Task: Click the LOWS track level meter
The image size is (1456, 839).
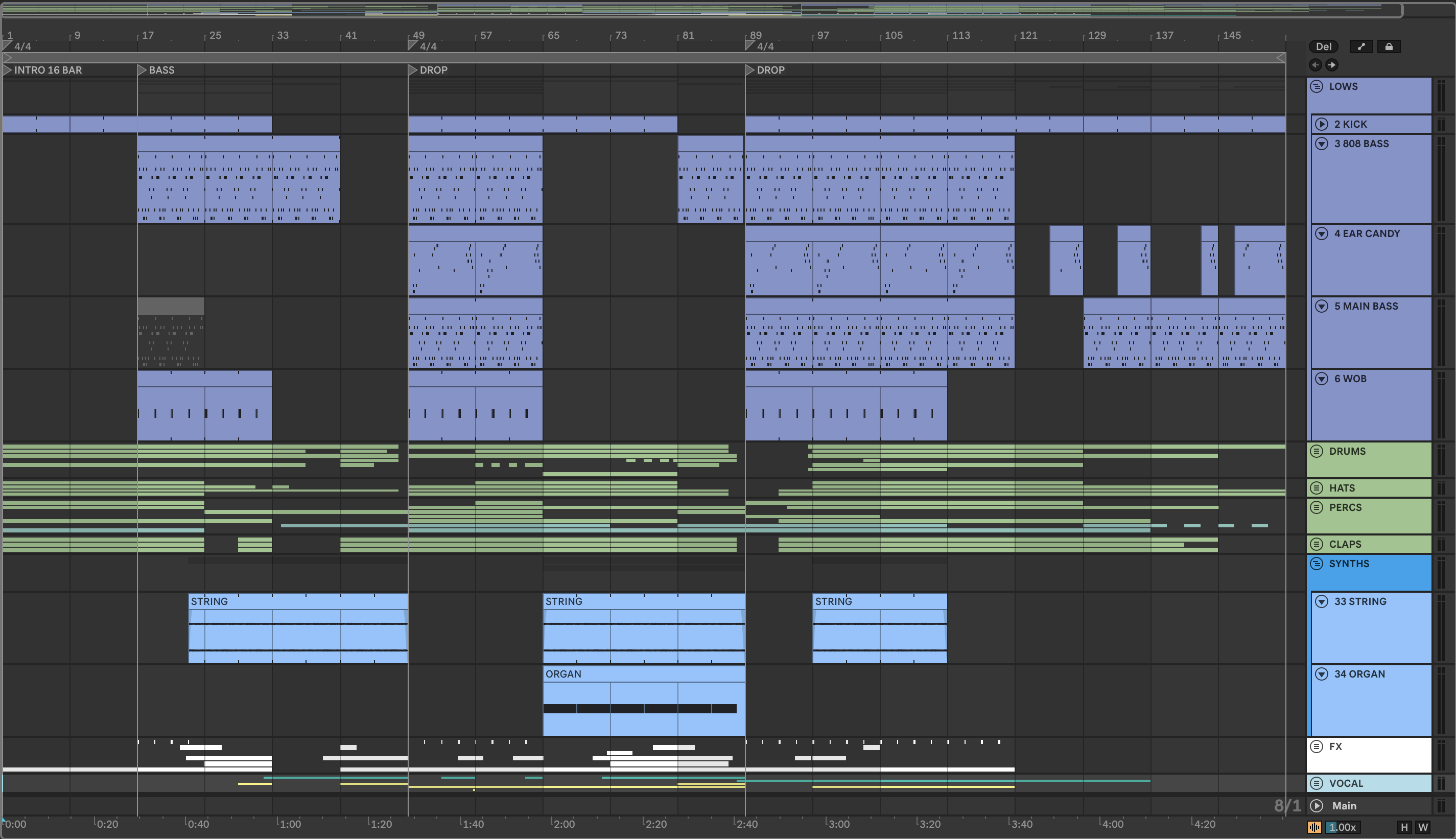Action: pos(1441,96)
